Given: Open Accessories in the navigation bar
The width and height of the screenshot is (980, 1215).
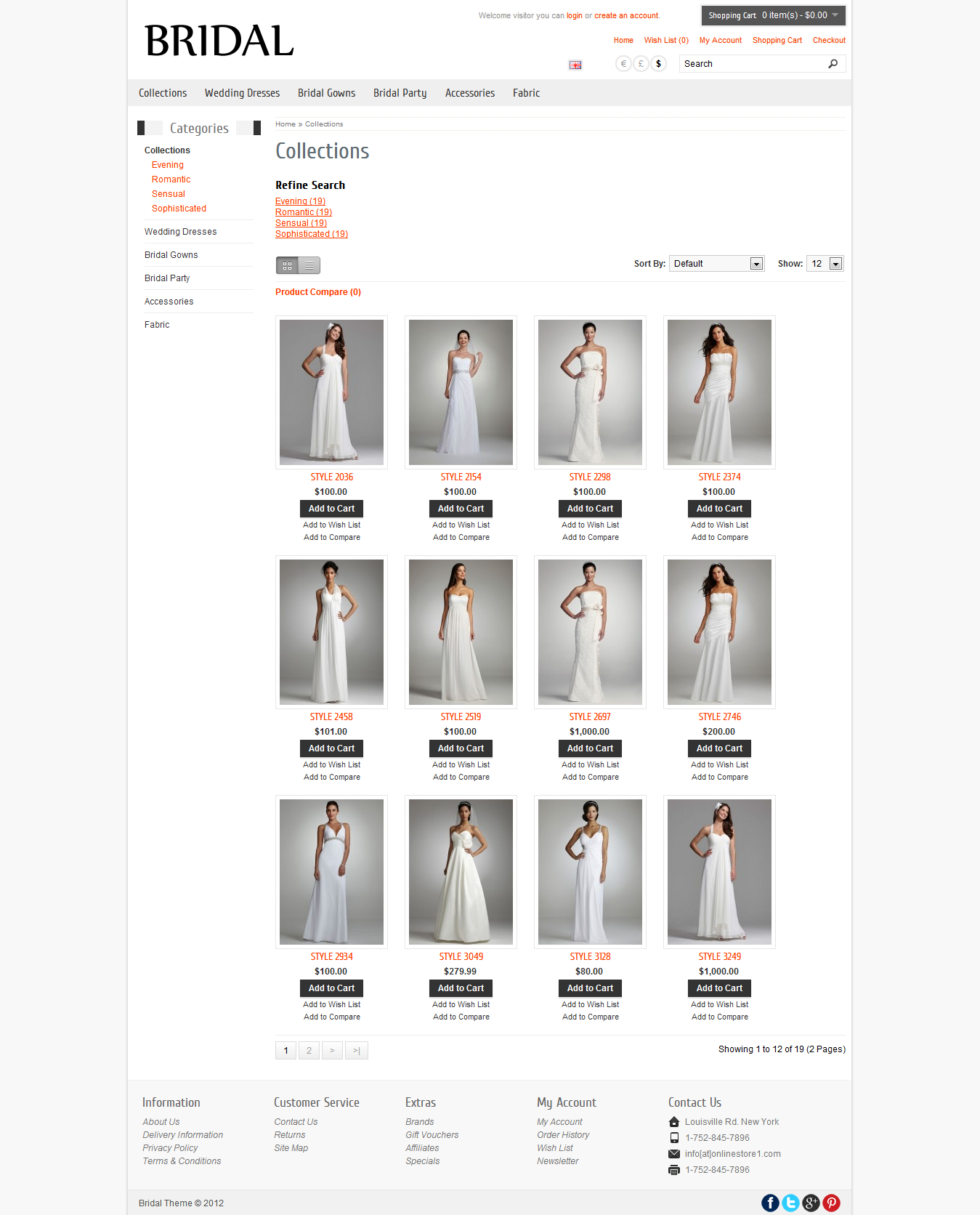Looking at the screenshot, I should click(470, 93).
